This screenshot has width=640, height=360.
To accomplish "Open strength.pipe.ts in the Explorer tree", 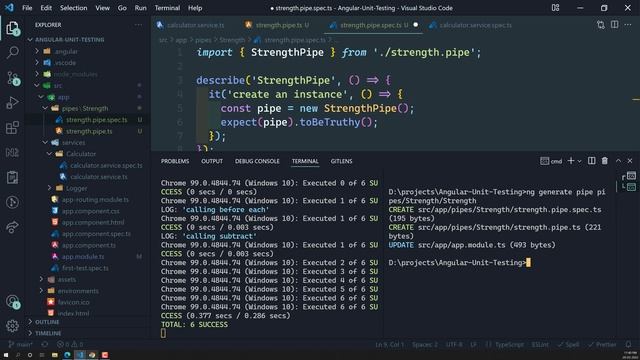I will [89, 131].
